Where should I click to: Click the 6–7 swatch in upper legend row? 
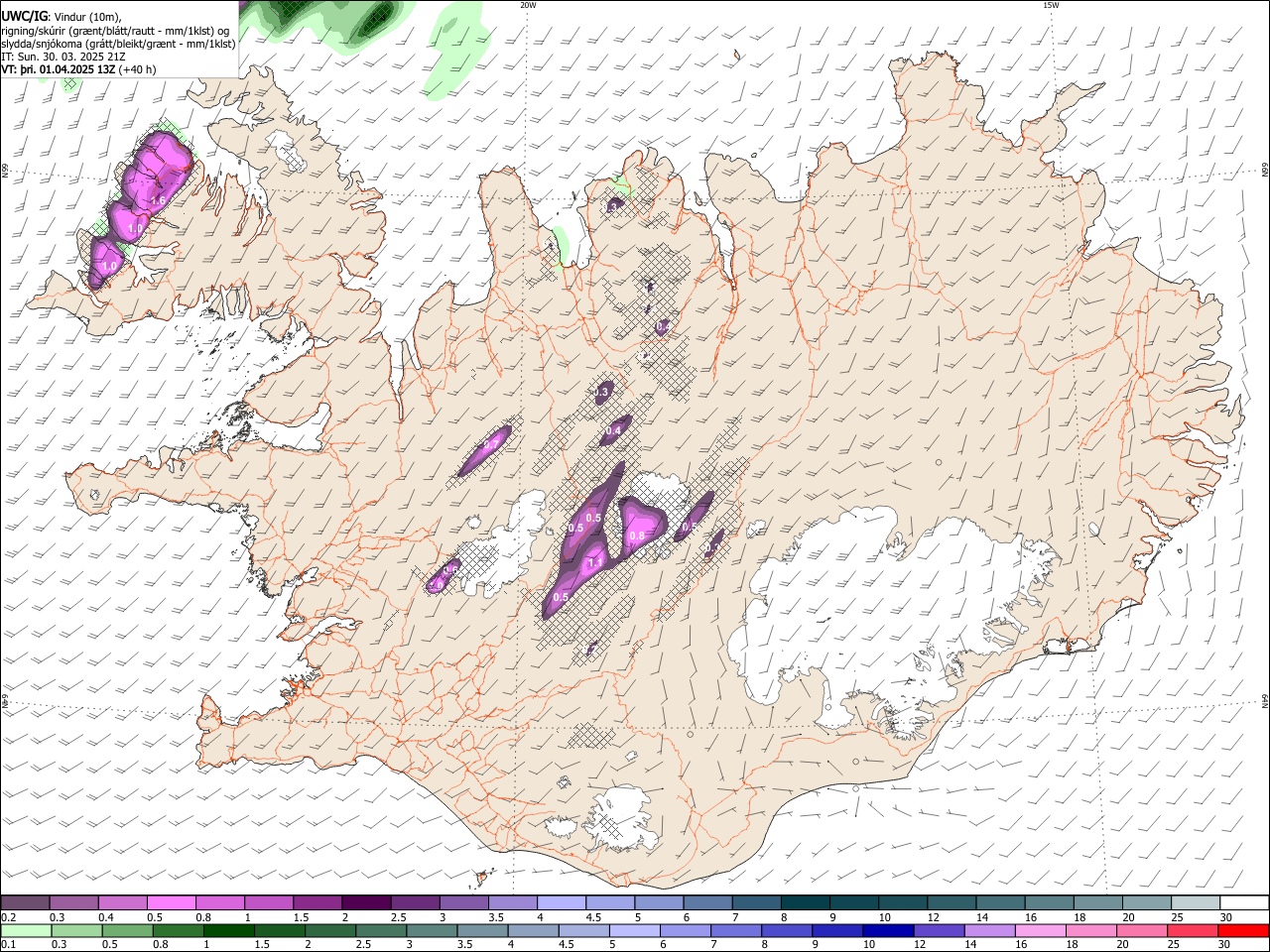pyautogui.click(x=706, y=902)
